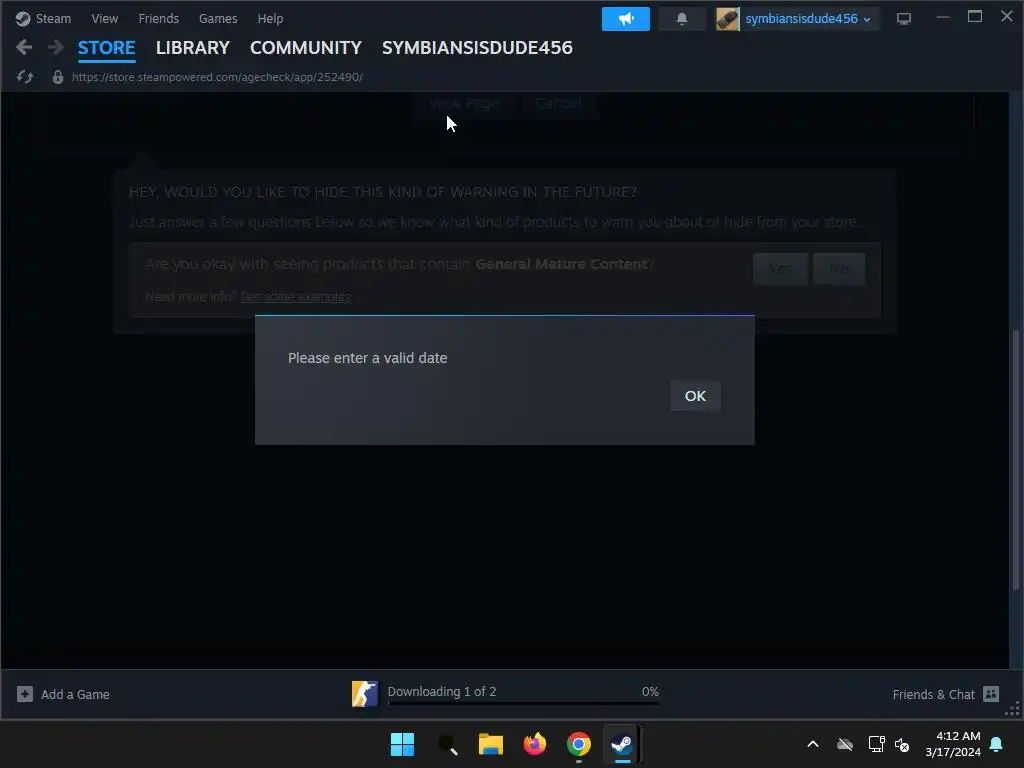Go back with the left arrow
1024x768 pixels.
click(x=24, y=47)
